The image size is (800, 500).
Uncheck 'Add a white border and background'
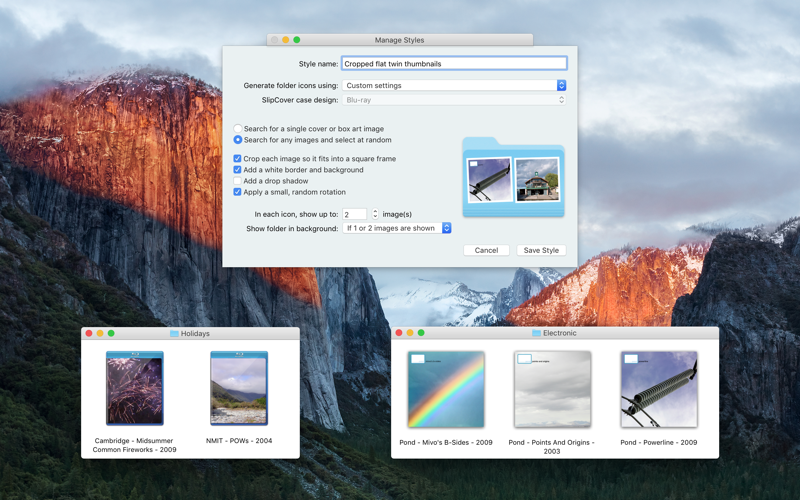click(x=237, y=169)
